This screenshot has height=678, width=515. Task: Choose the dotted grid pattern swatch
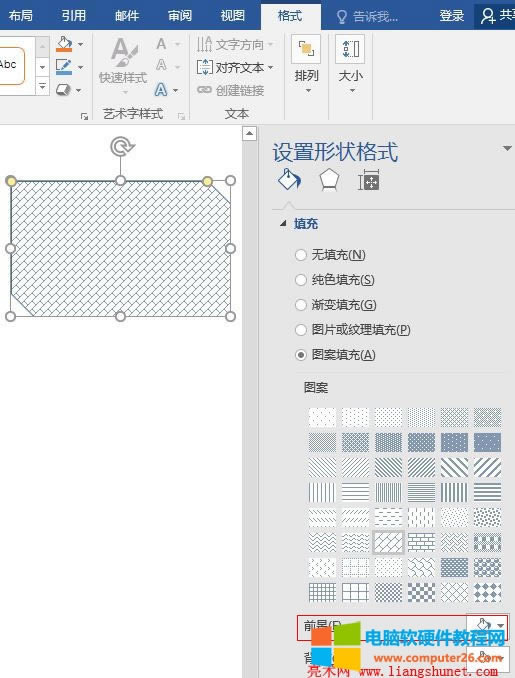point(355,567)
